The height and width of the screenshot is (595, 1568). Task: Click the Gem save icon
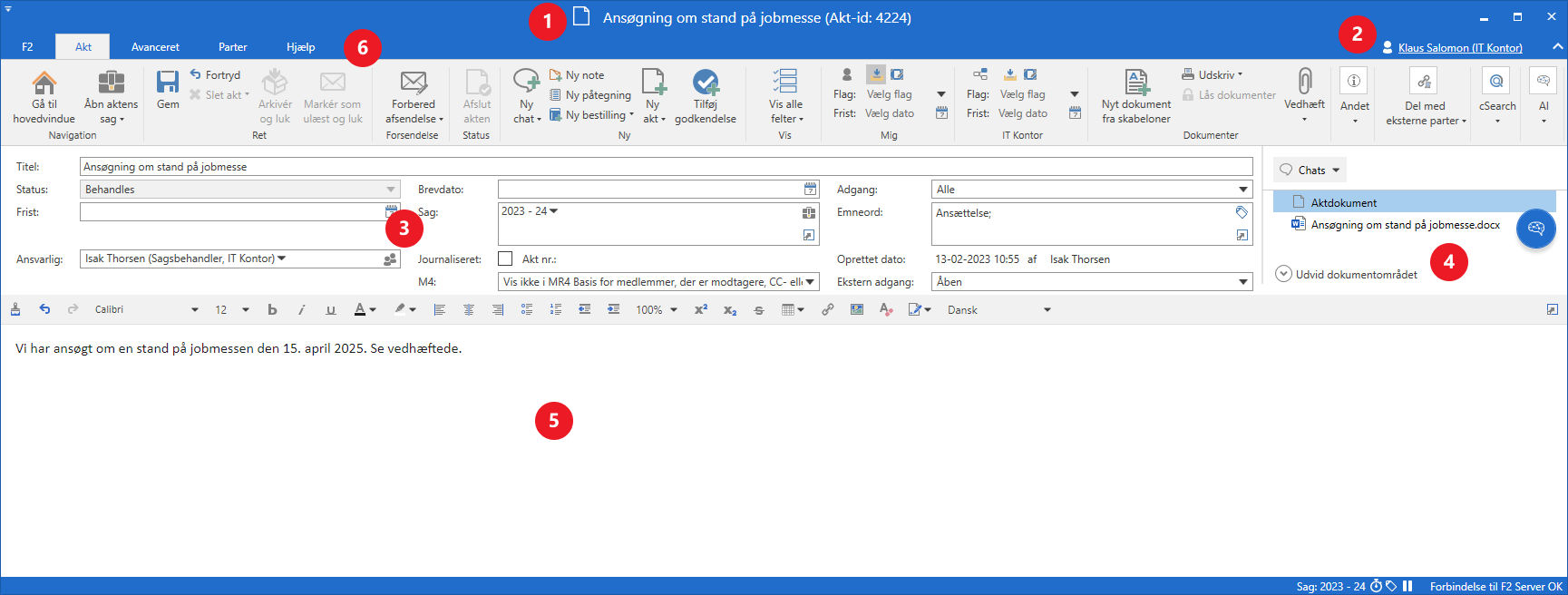click(168, 83)
